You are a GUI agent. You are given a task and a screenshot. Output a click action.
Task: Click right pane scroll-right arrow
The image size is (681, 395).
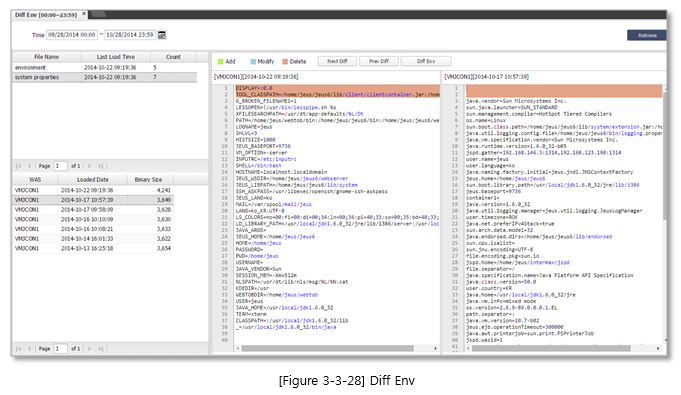coord(658,349)
